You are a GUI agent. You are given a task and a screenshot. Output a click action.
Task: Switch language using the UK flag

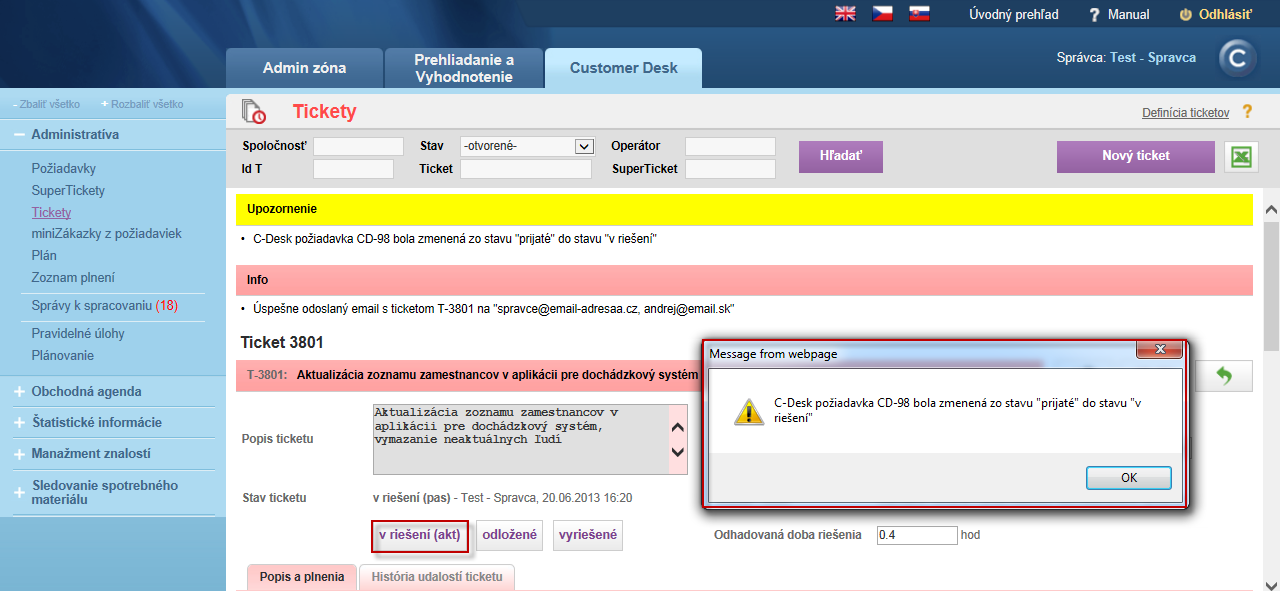tap(846, 14)
